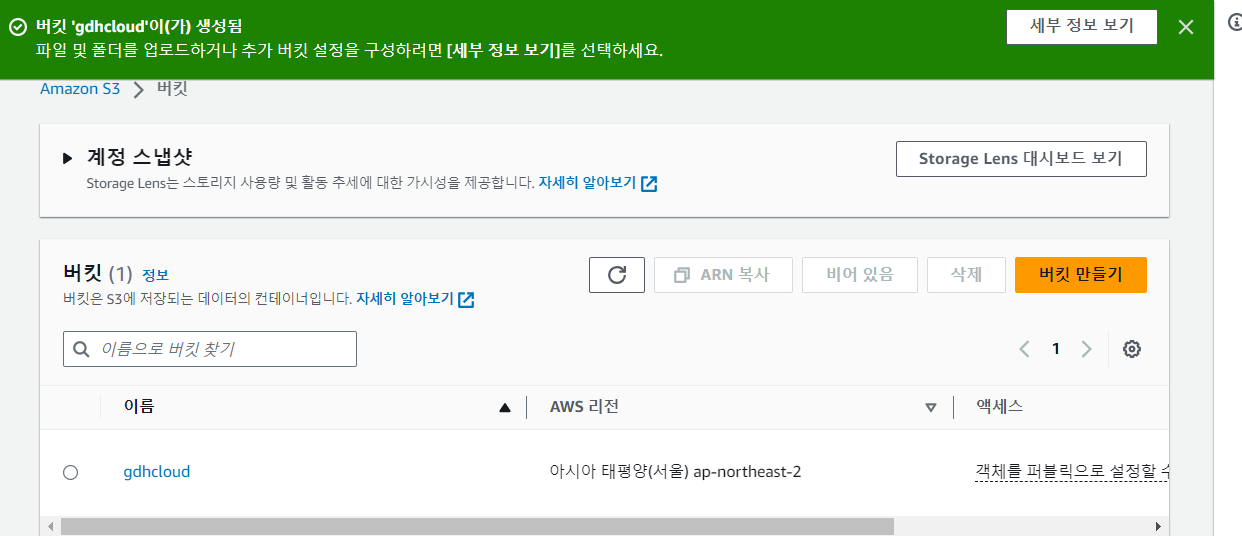Click the access status 객체를 퍼블릭으로 설정할 수
Viewport: 1242px width, 536px height.
[x=1072, y=471]
